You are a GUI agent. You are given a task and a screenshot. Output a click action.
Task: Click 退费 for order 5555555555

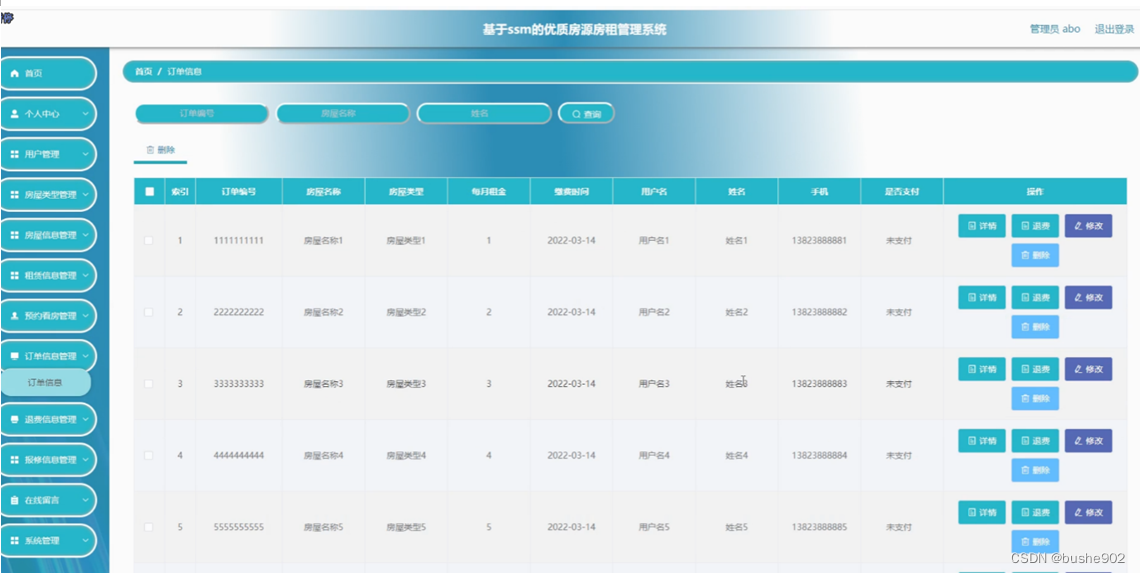1035,513
